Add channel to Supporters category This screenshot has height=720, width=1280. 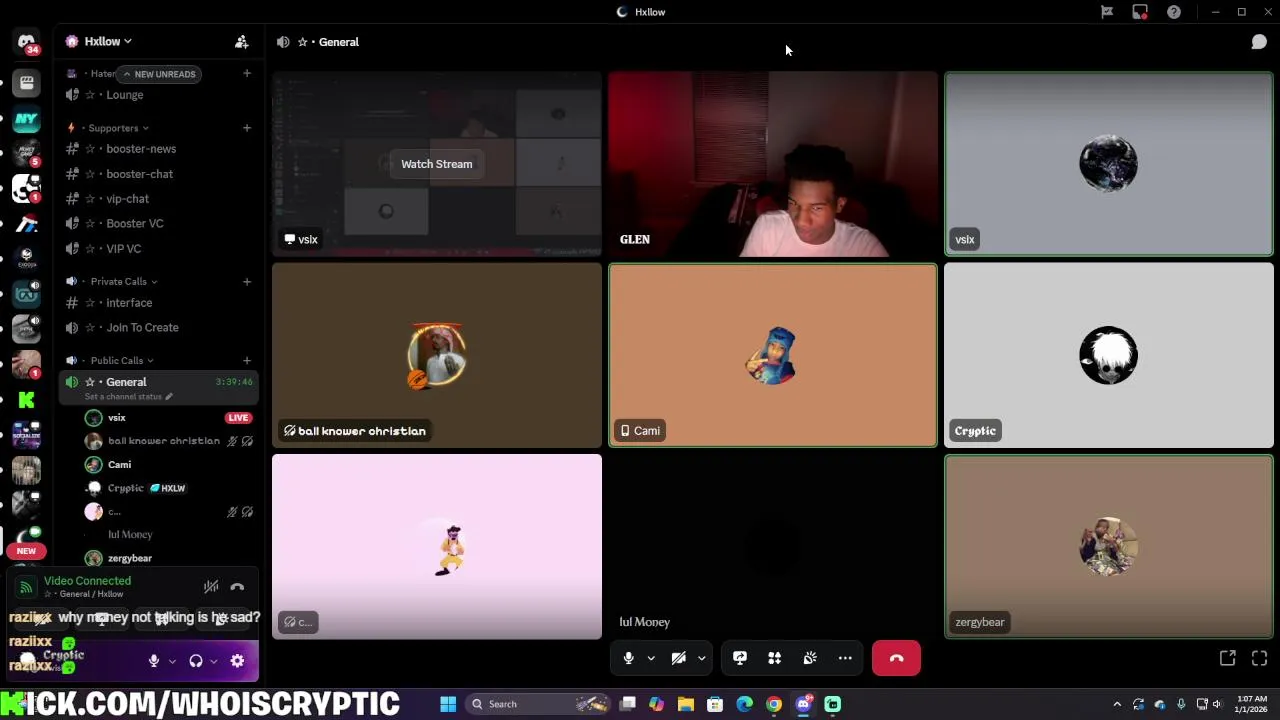point(247,128)
